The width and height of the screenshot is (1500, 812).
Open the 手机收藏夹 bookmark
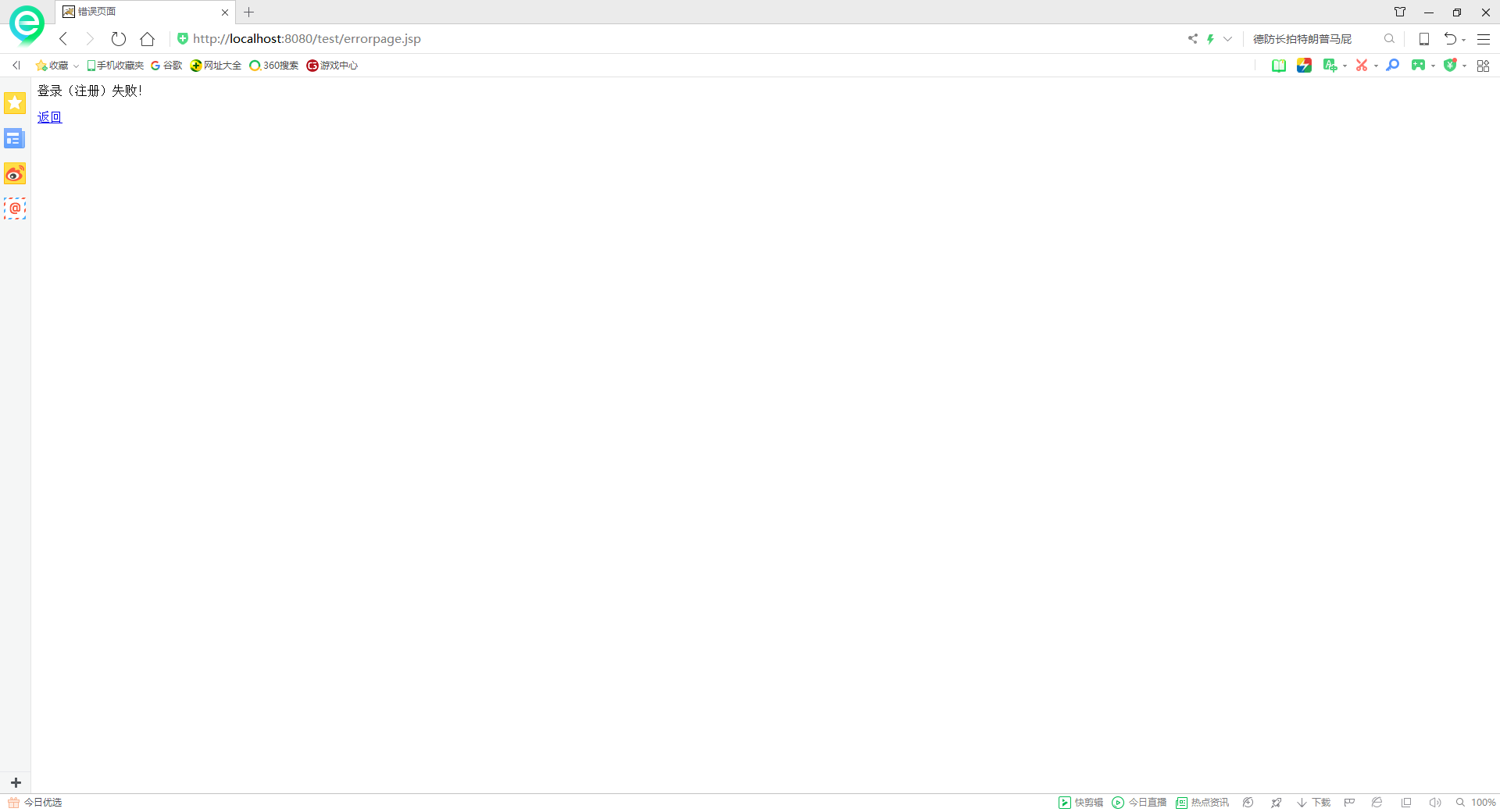point(115,66)
